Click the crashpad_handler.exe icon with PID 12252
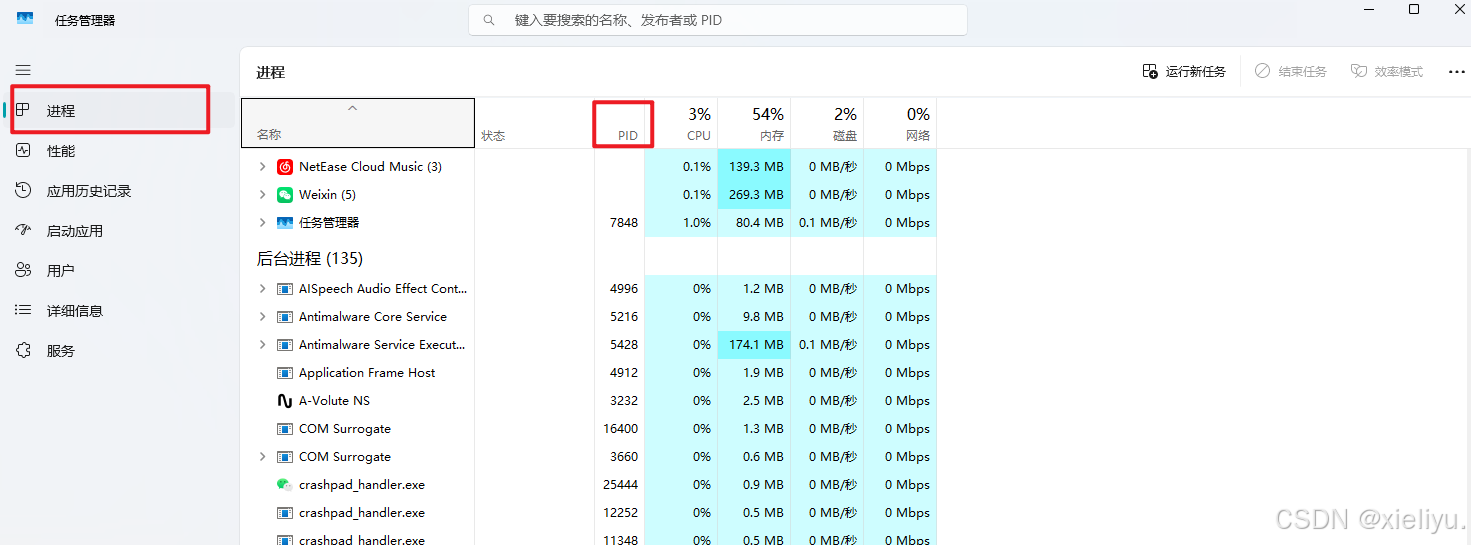 285,513
